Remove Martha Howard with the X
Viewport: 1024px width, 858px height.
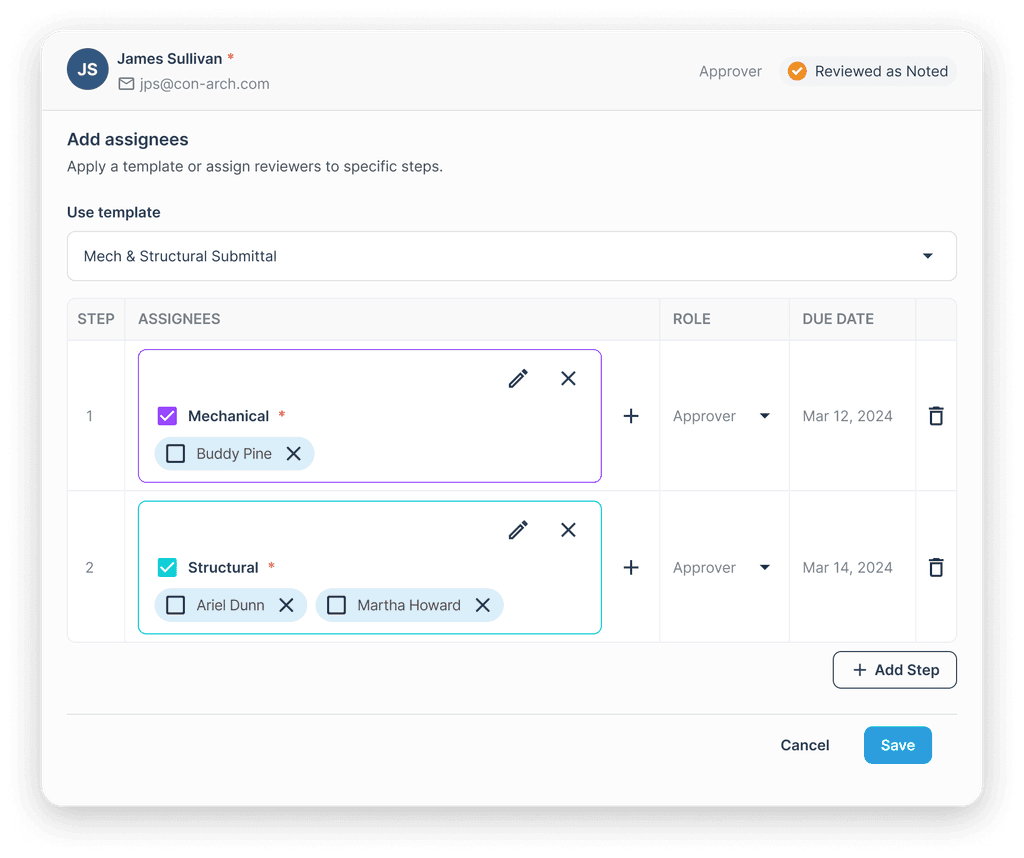tap(482, 605)
